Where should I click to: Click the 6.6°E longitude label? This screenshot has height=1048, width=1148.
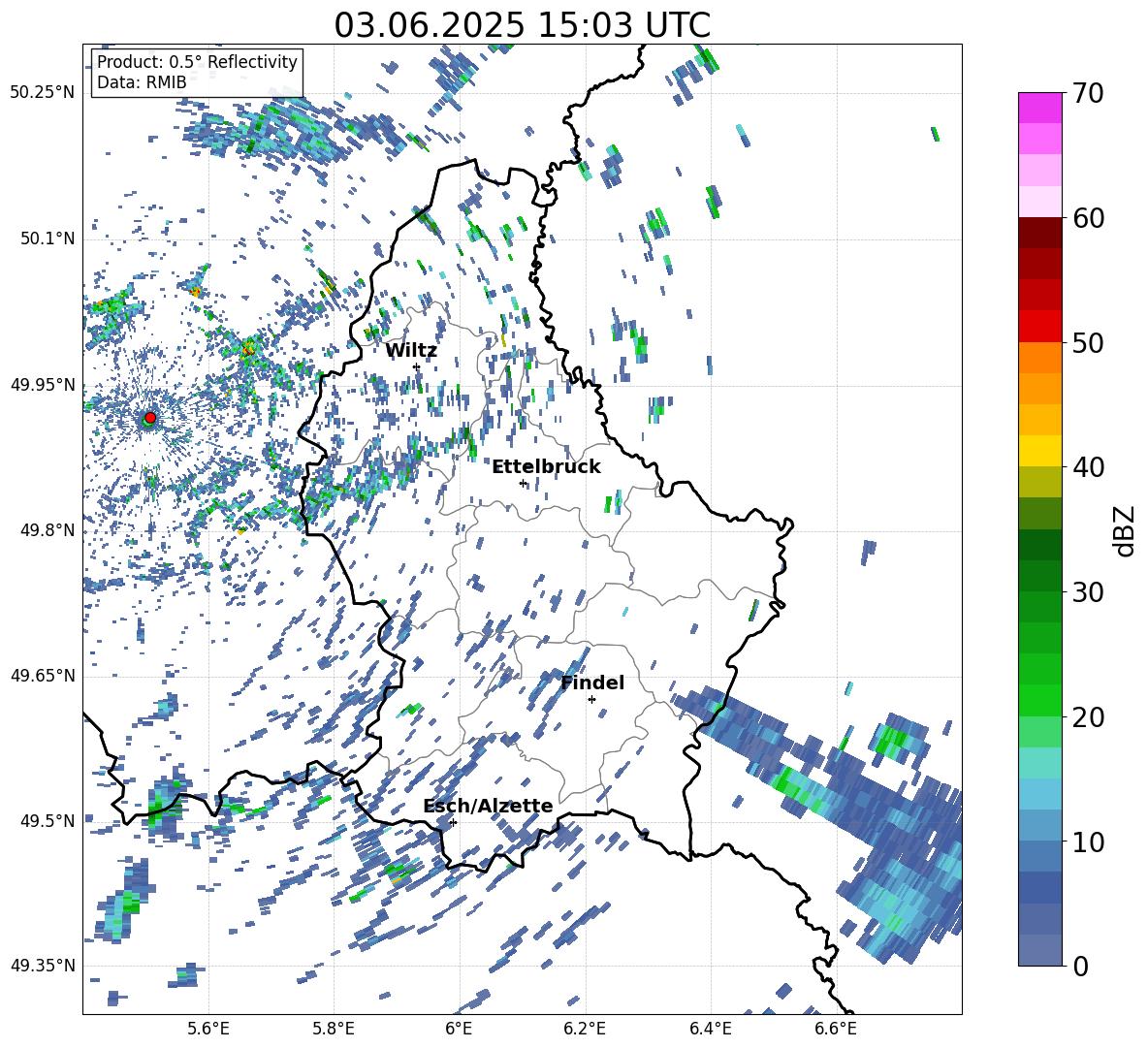(x=836, y=1029)
